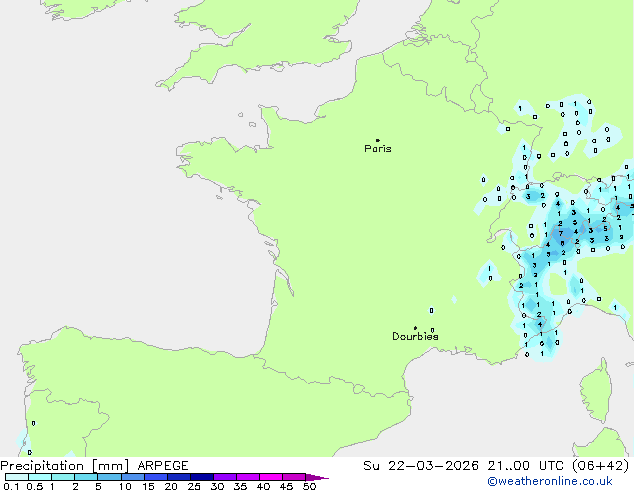Click the Paris city marker dot
Viewport: 634px width, 490px height.
point(377,141)
